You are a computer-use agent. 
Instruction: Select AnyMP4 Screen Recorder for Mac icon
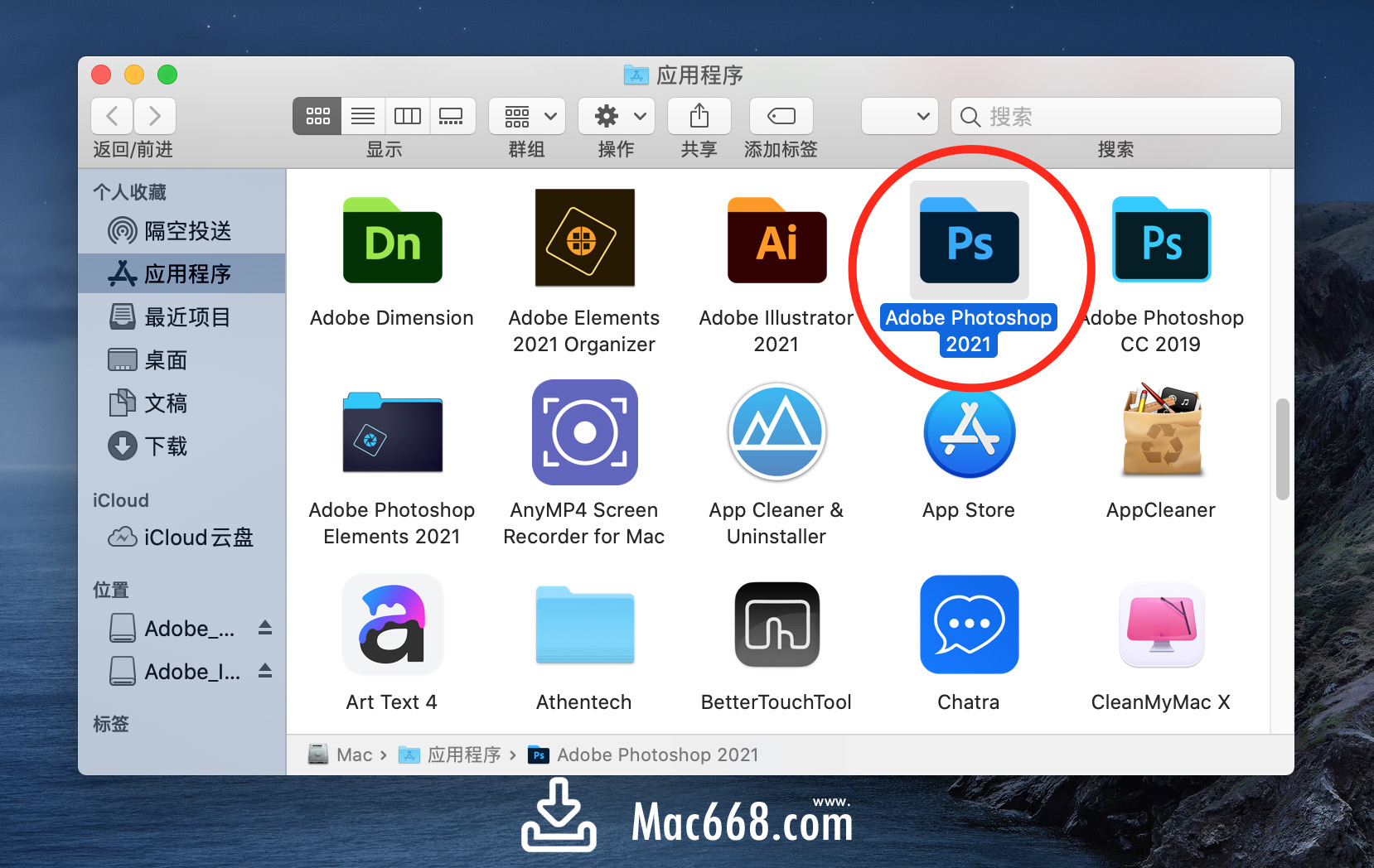point(584,432)
